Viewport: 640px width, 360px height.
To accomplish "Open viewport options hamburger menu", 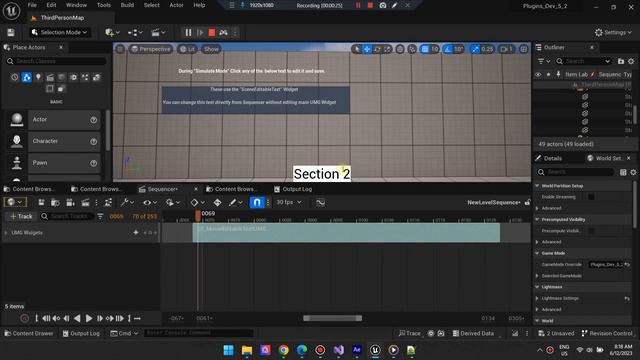I will tap(120, 49).
